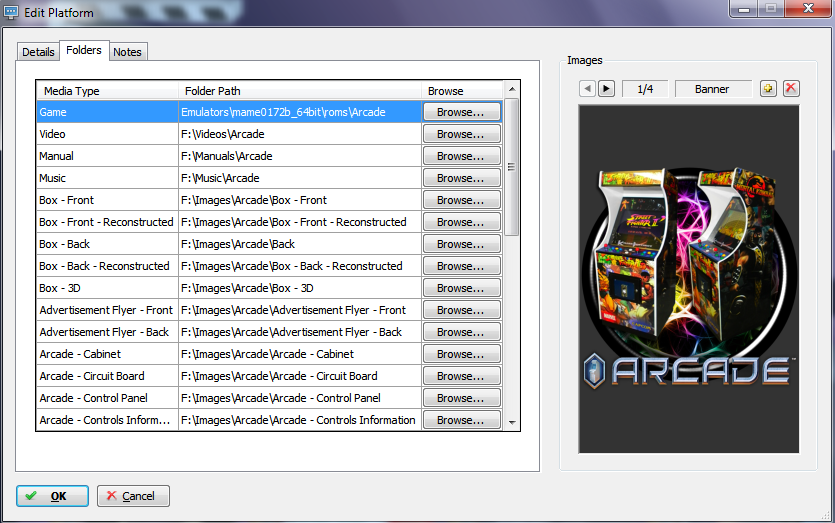The width and height of the screenshot is (835, 523).
Task: Close the Edit Platform window
Action: coord(808,9)
